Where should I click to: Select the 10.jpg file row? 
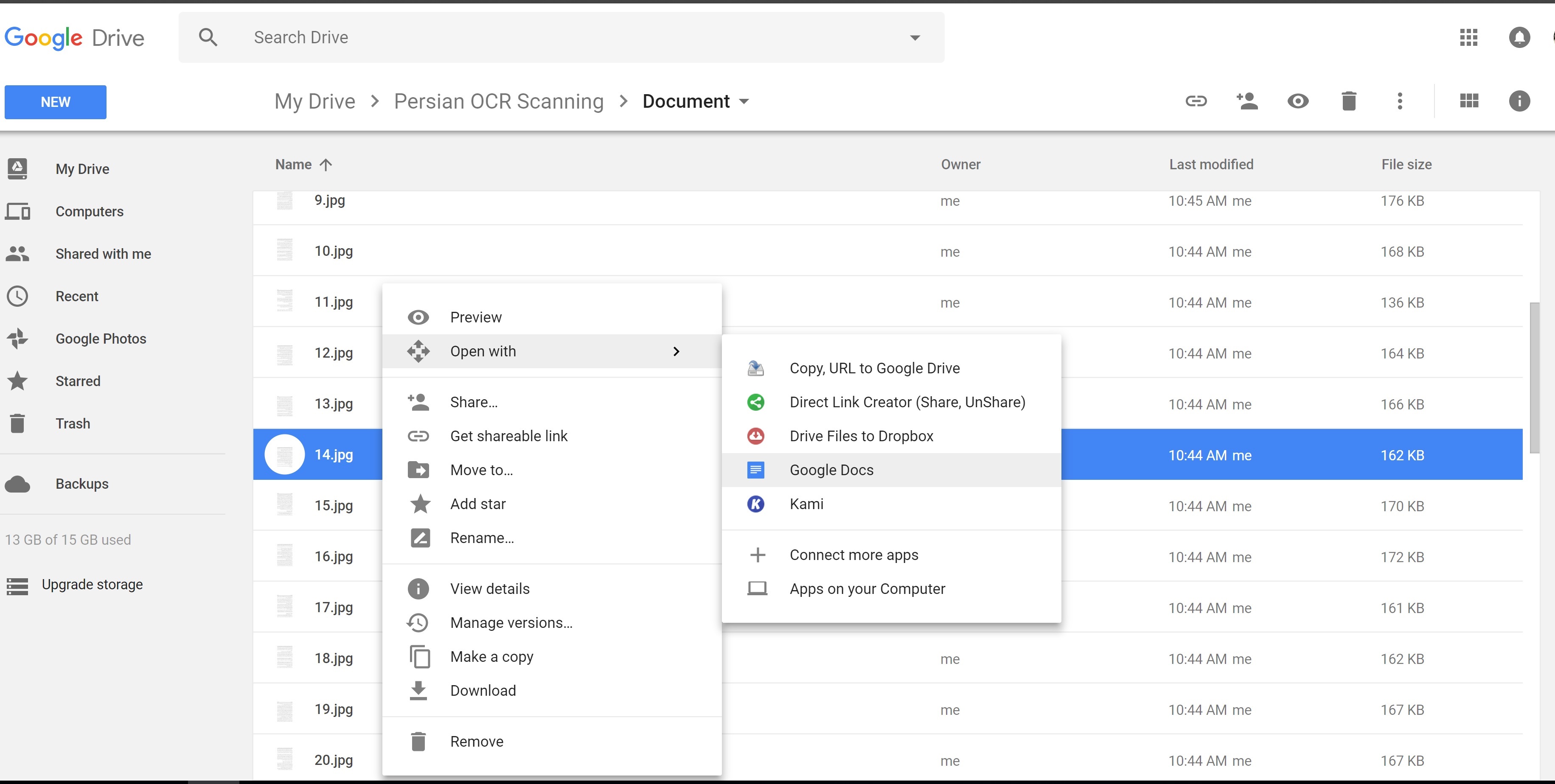[887, 250]
